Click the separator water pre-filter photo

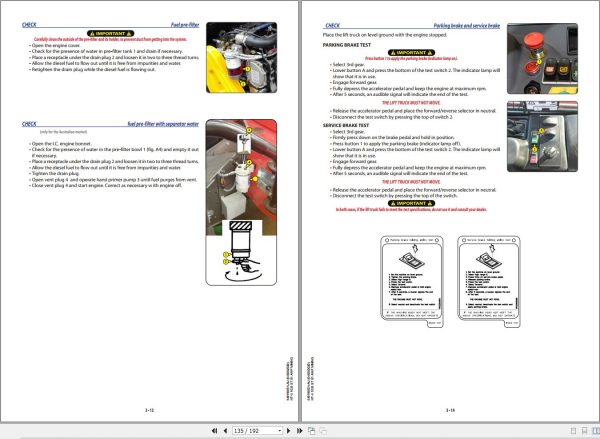(241, 202)
